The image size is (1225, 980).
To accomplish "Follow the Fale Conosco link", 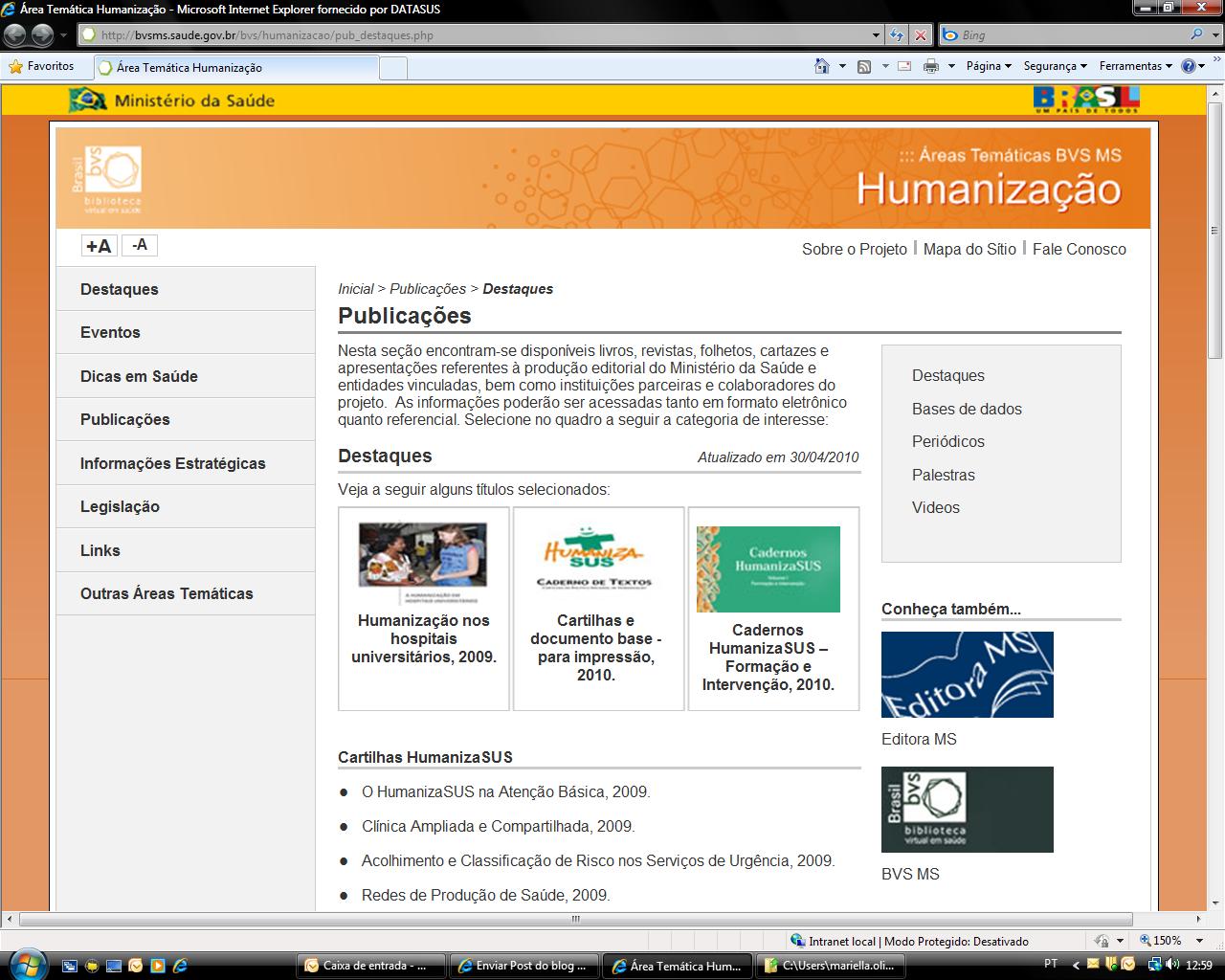I will click(x=1079, y=249).
